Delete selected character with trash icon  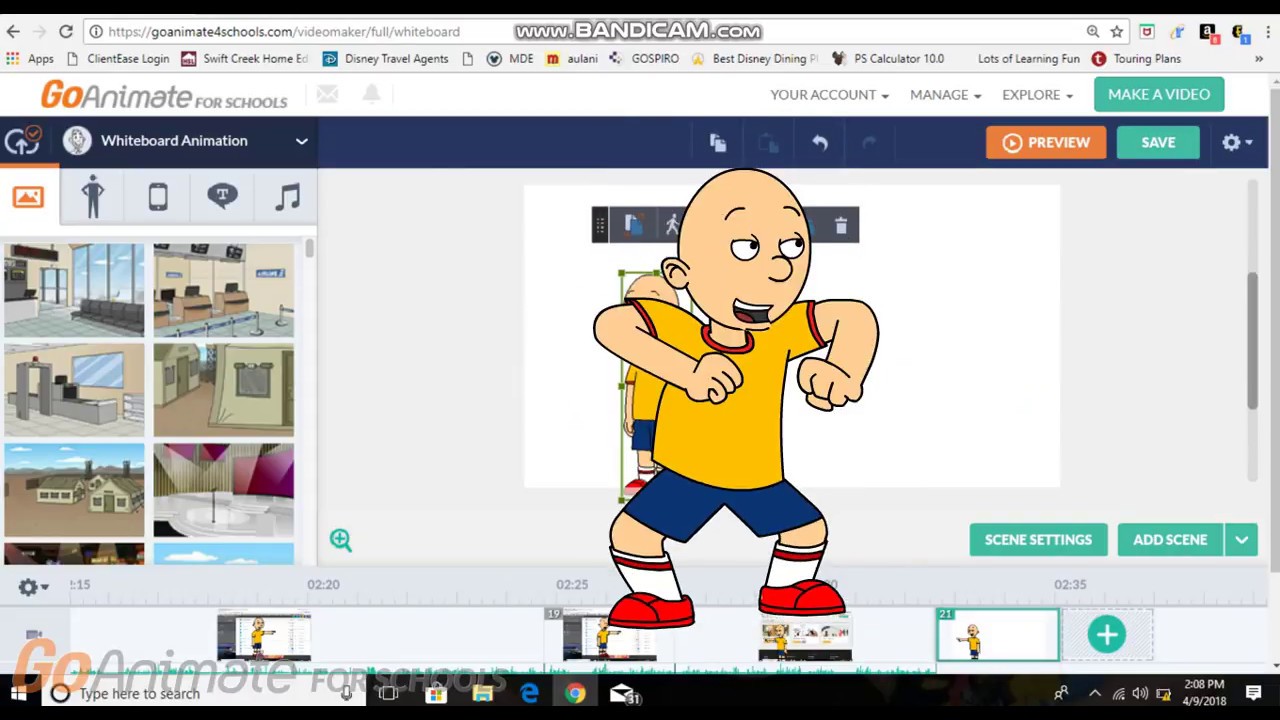pos(841,226)
